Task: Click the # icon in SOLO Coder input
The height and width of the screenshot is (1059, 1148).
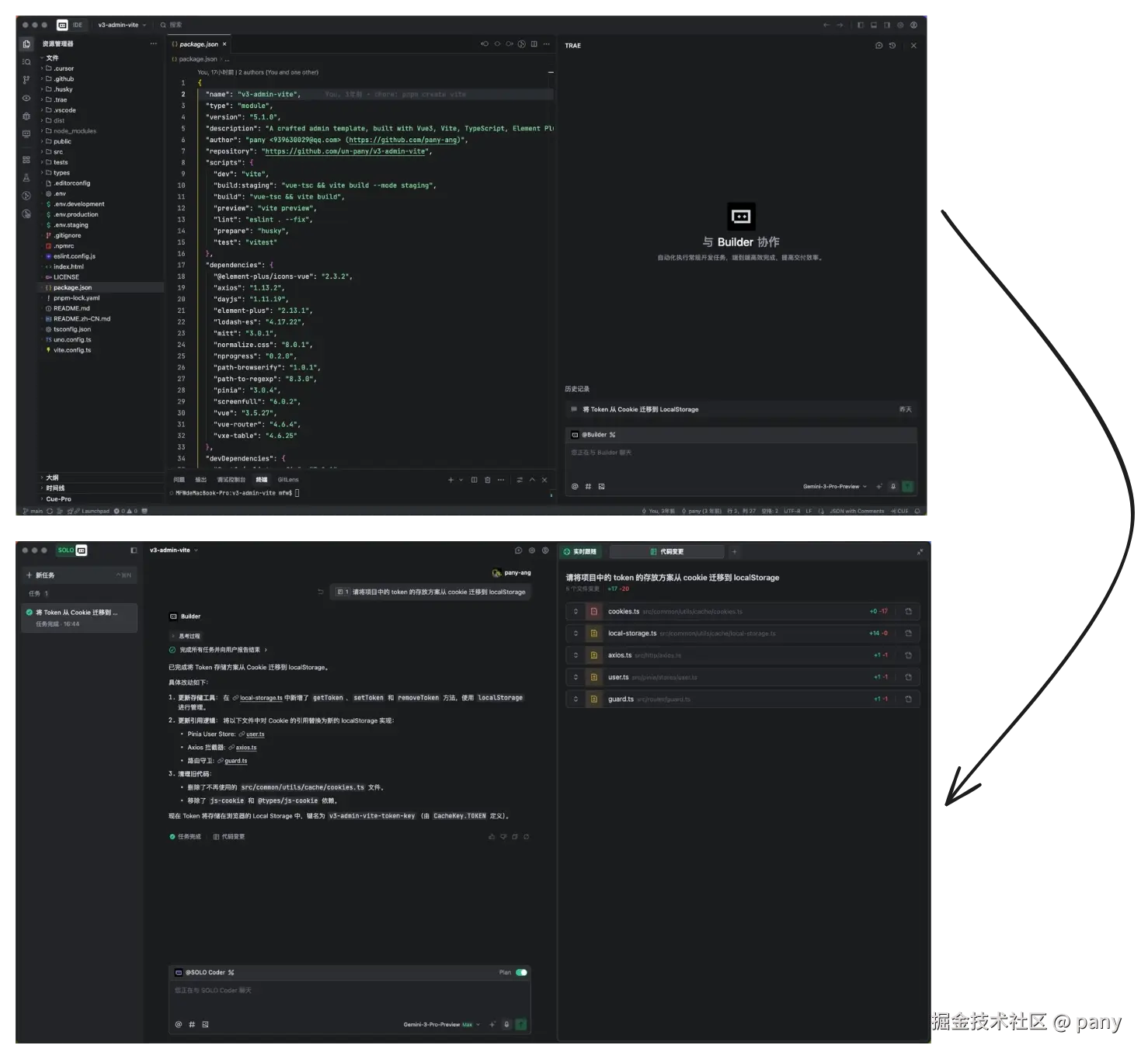Action: 192,1025
